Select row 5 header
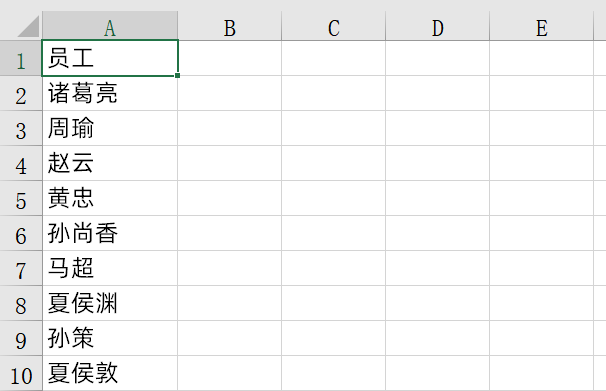This screenshot has height=391, width=606. 21,198
